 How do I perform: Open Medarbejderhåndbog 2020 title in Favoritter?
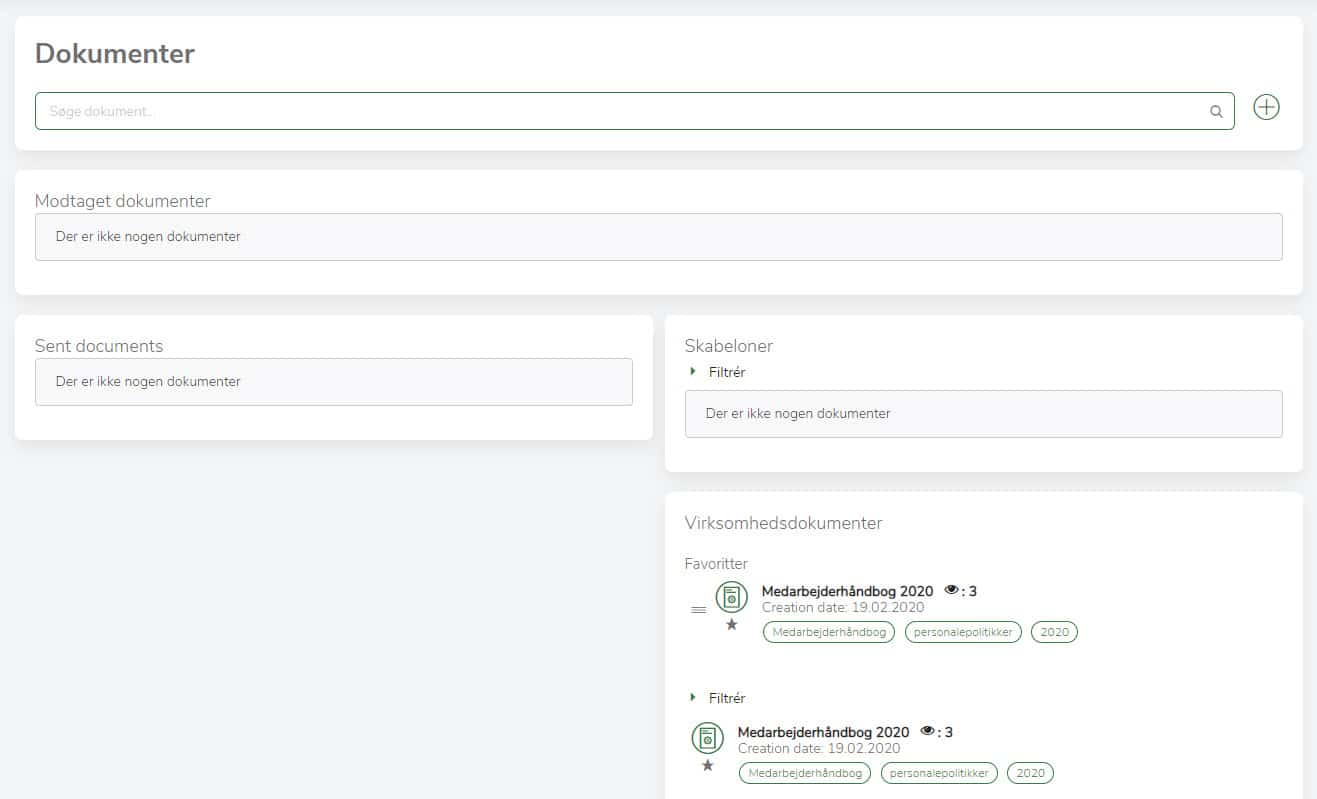coord(847,591)
